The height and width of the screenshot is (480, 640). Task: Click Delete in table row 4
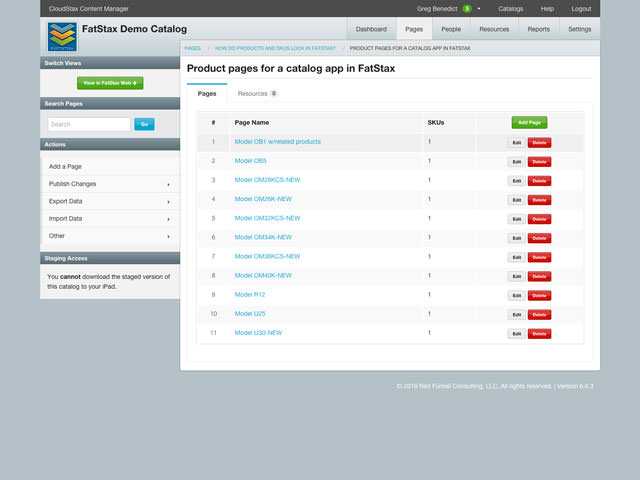tap(539, 200)
